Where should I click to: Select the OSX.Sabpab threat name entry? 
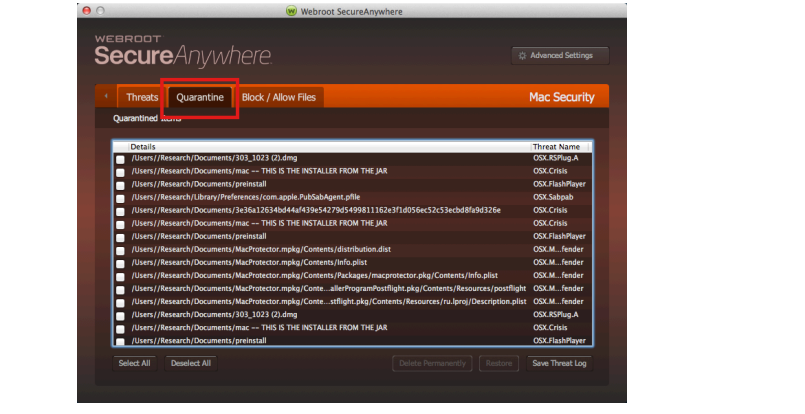pos(551,197)
